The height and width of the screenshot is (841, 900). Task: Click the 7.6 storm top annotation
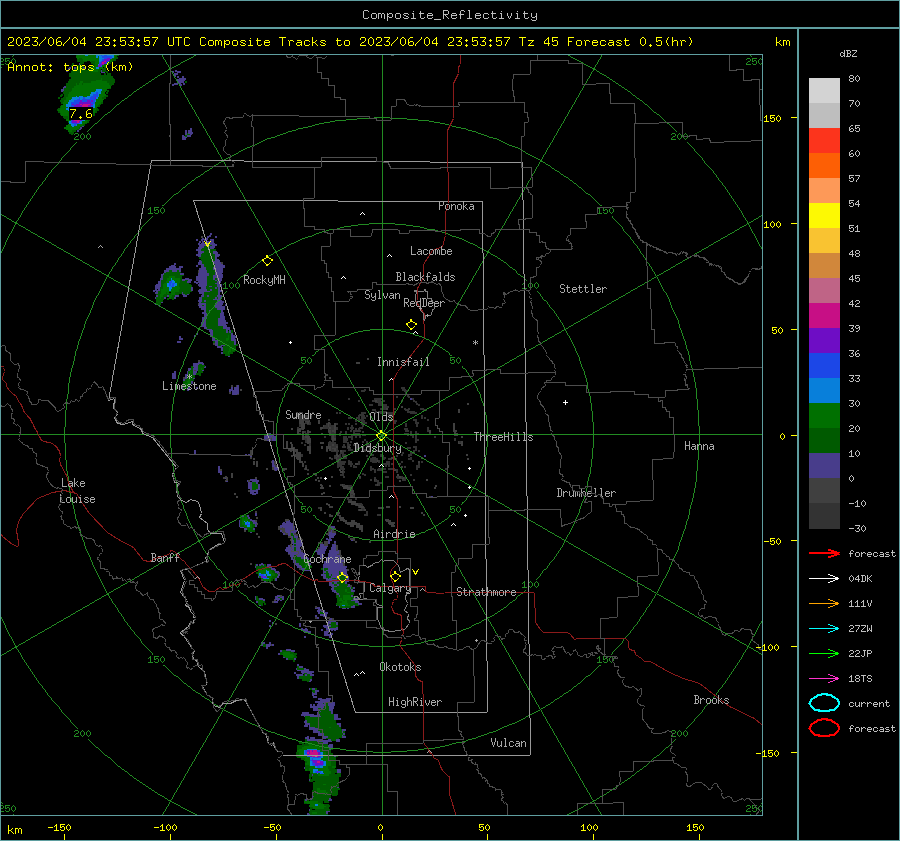(x=80, y=114)
